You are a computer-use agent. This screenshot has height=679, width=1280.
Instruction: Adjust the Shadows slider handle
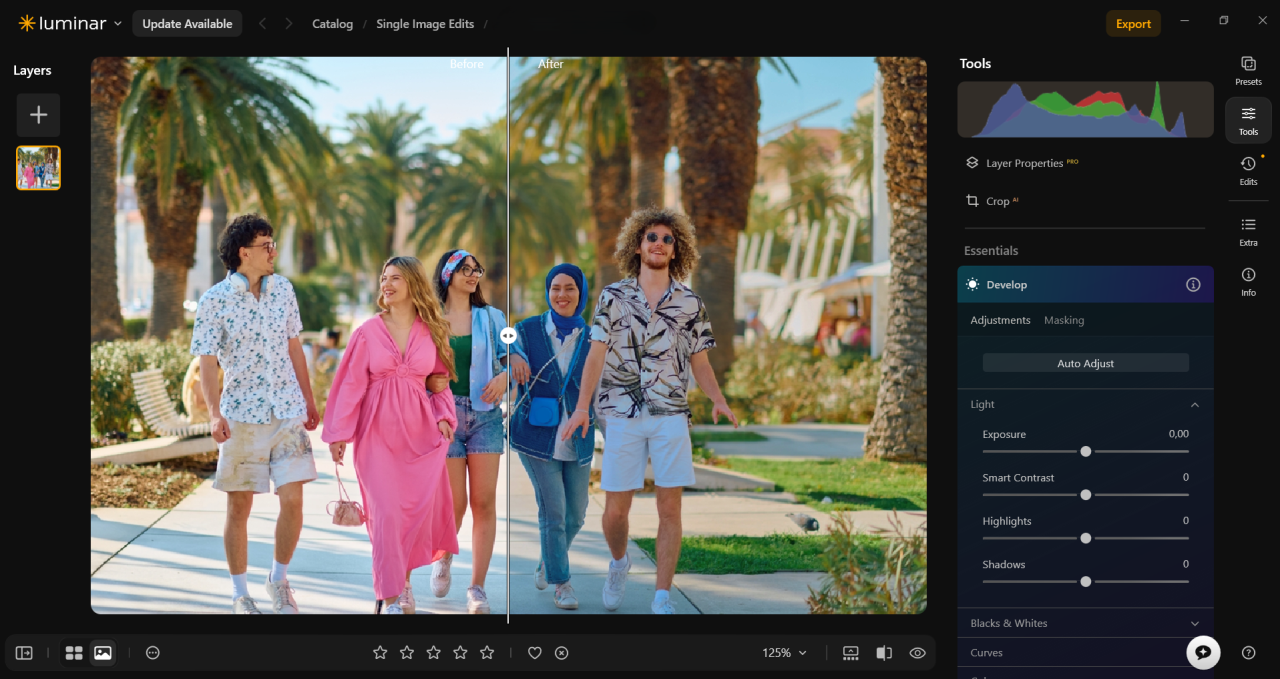coord(1086,581)
